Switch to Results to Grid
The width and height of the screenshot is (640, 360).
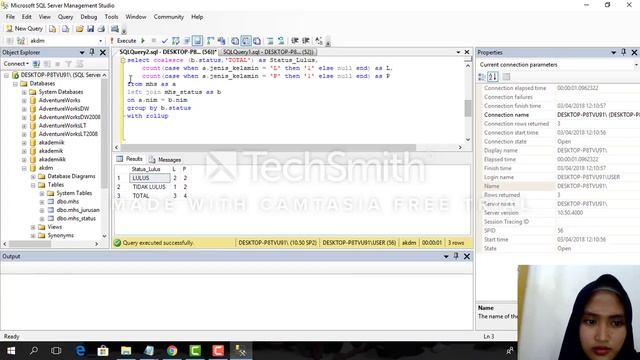coord(246,41)
